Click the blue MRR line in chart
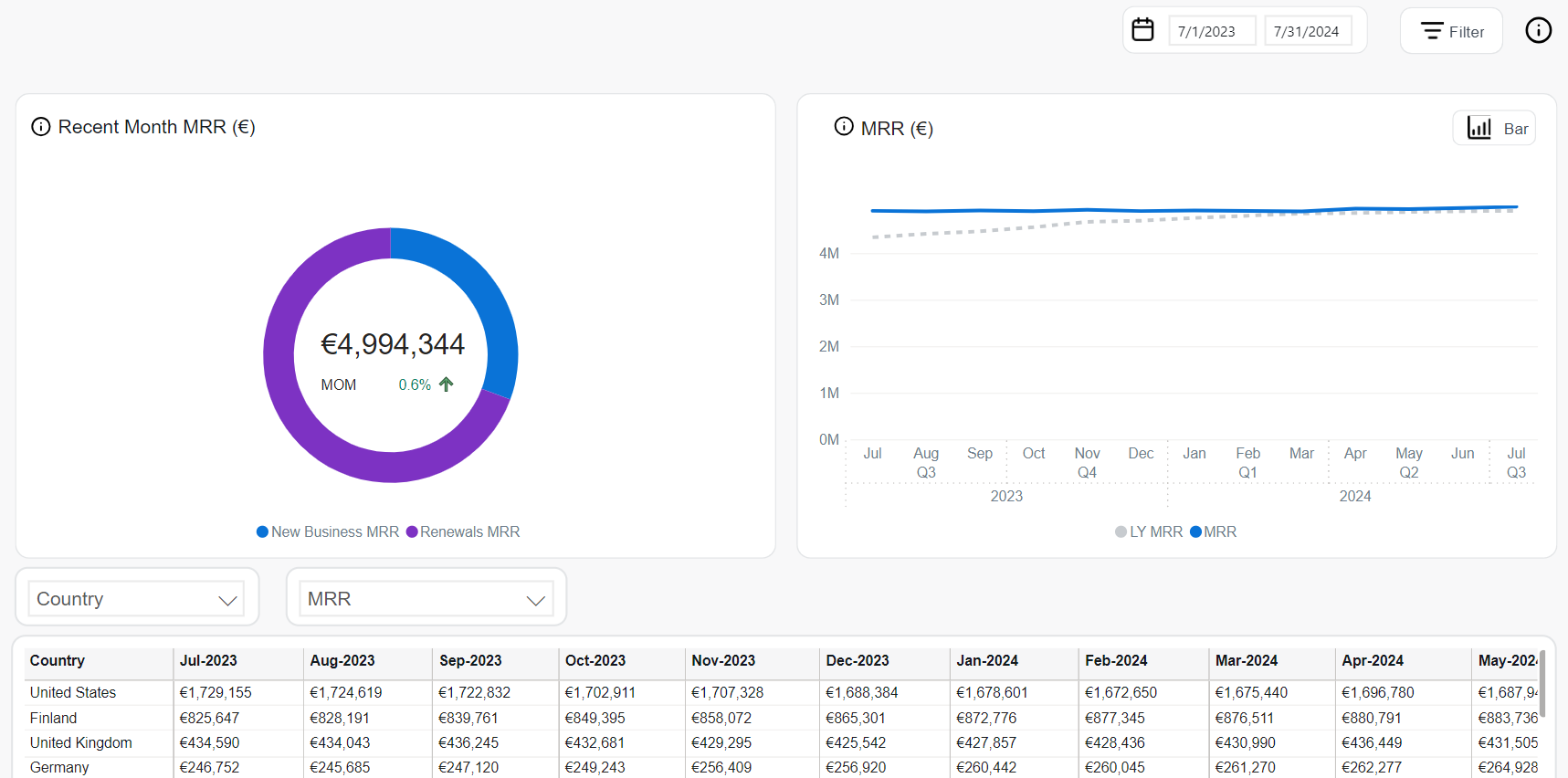The height and width of the screenshot is (778, 1568). tap(1194, 210)
